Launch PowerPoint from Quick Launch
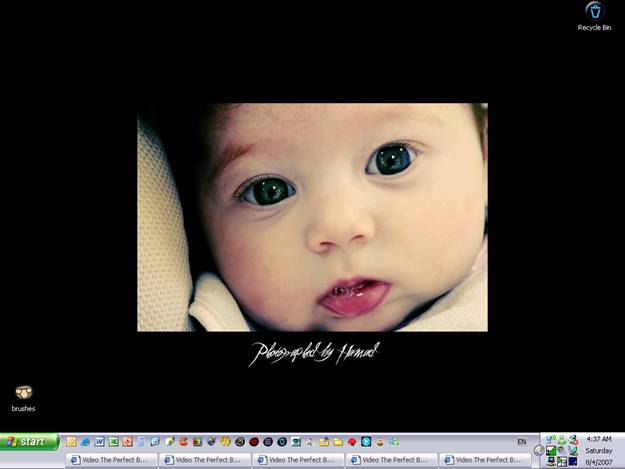Image resolution: width=625 pixels, height=469 pixels. click(x=128, y=442)
